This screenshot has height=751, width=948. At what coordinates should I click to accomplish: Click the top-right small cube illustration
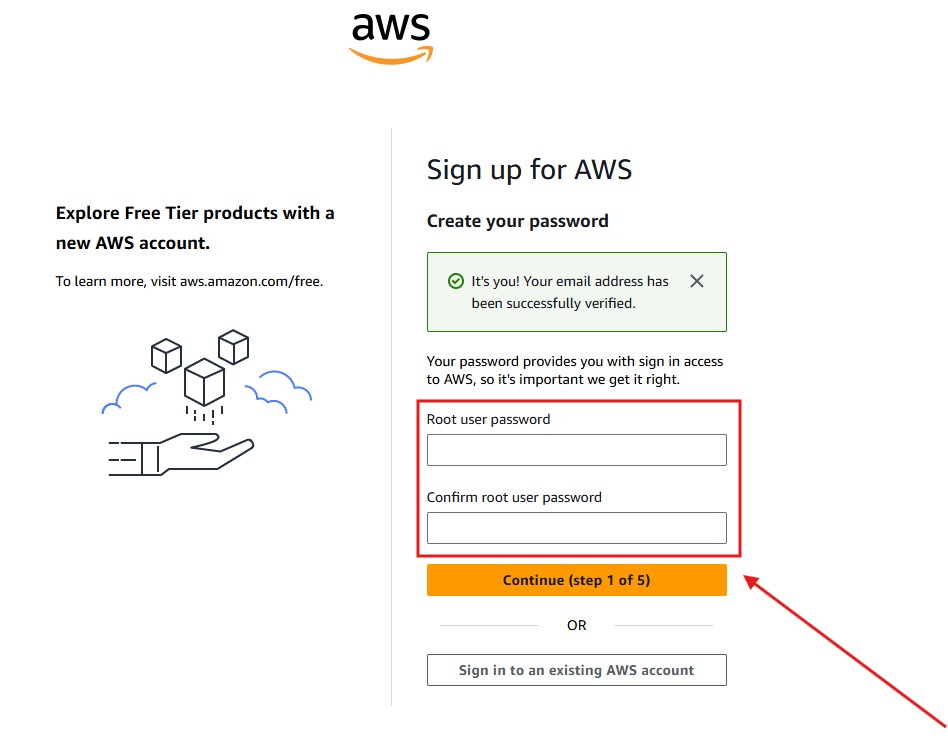click(233, 347)
